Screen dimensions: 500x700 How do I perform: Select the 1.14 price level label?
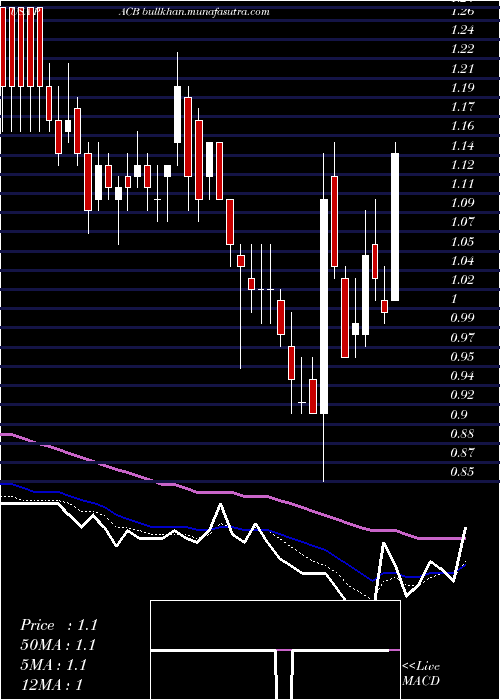coord(462,146)
